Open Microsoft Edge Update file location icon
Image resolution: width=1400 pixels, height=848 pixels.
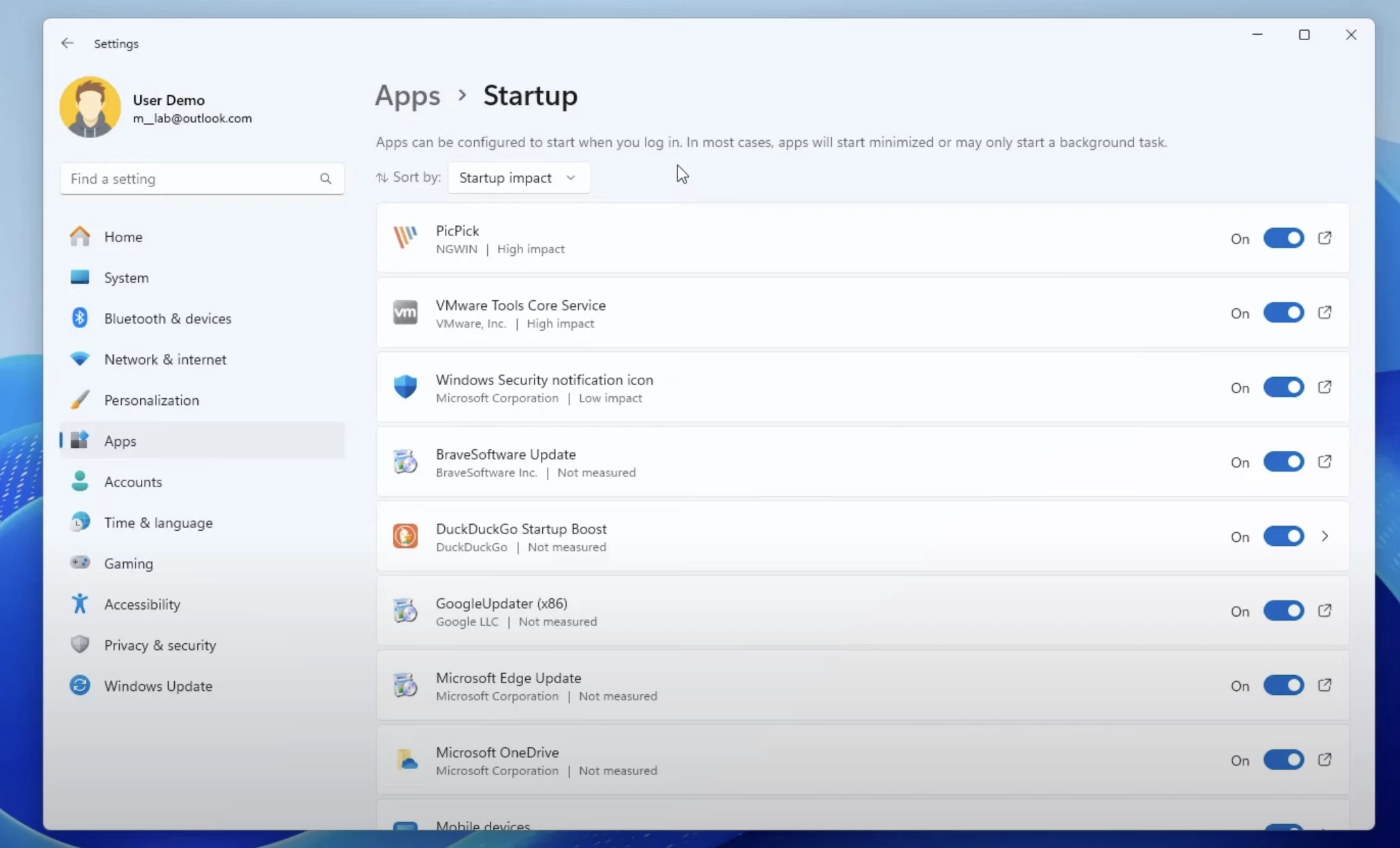pyautogui.click(x=1324, y=685)
